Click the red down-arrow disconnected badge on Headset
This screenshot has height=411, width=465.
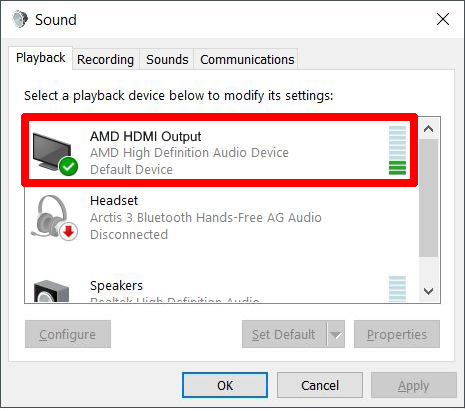69,231
